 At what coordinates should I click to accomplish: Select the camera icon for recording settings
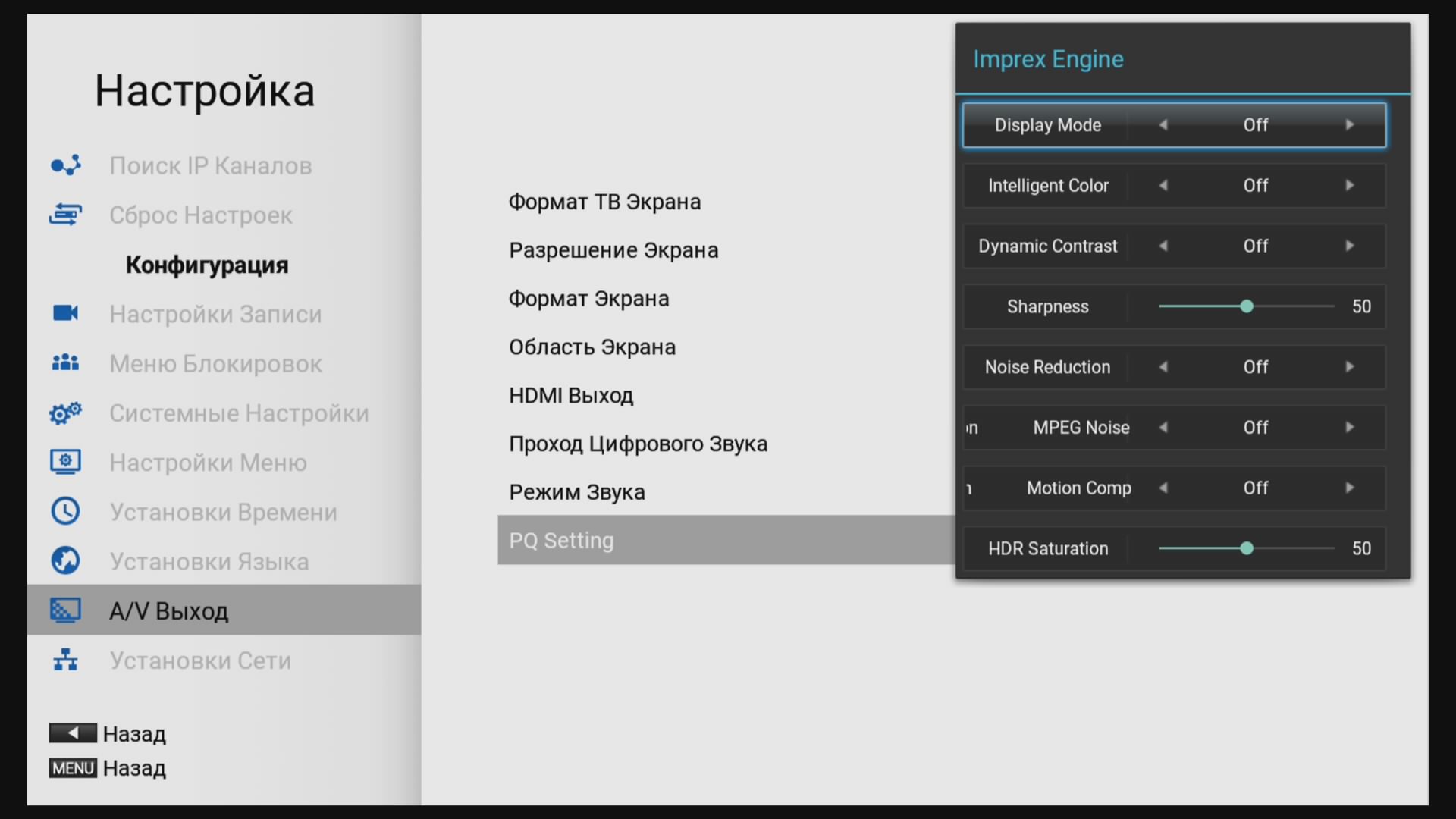pos(65,313)
